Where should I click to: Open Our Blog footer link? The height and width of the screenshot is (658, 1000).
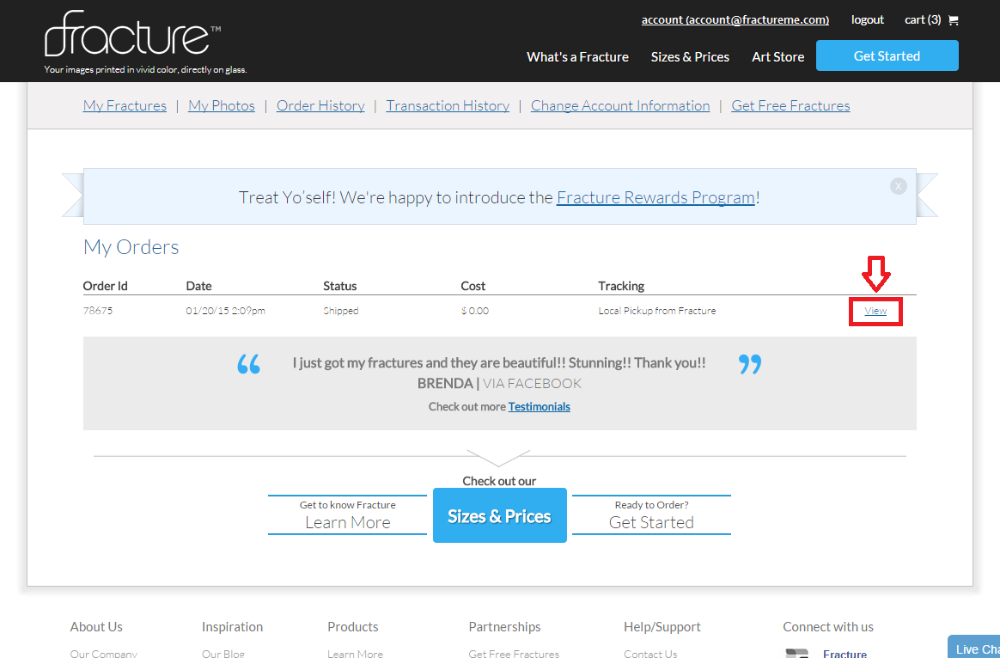coord(223,654)
